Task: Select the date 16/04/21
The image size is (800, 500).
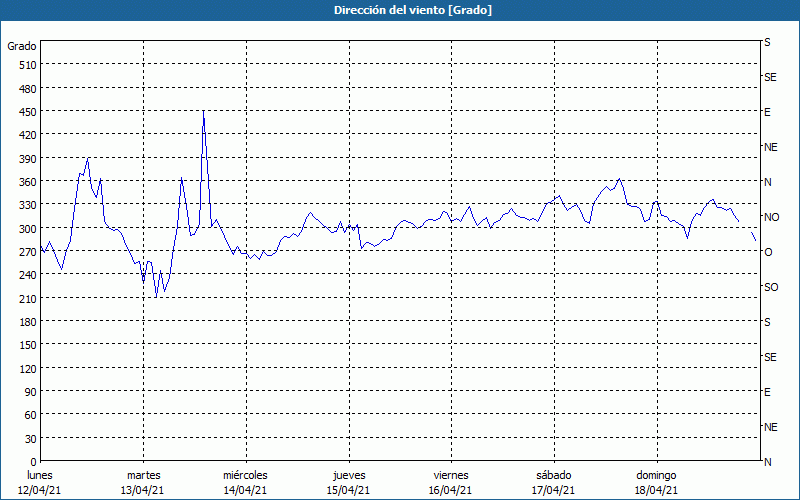Action: pos(451,490)
